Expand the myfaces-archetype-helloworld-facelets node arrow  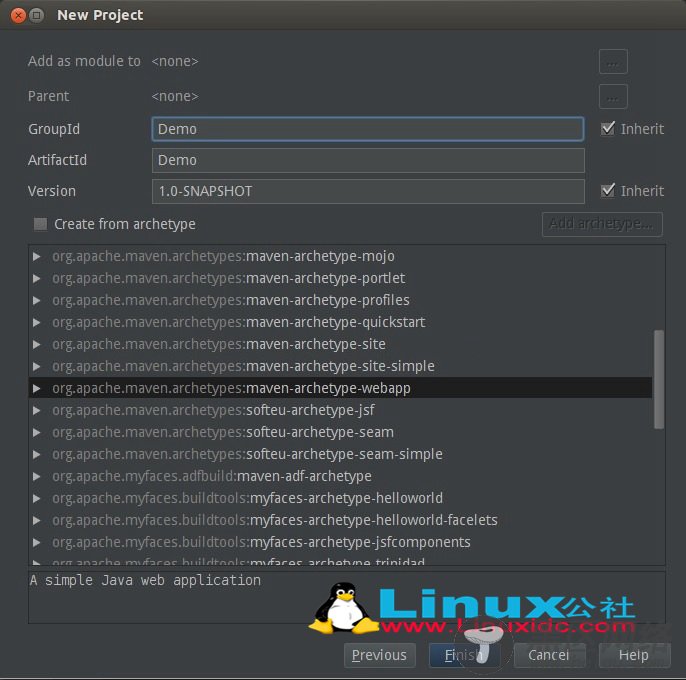(x=37, y=520)
